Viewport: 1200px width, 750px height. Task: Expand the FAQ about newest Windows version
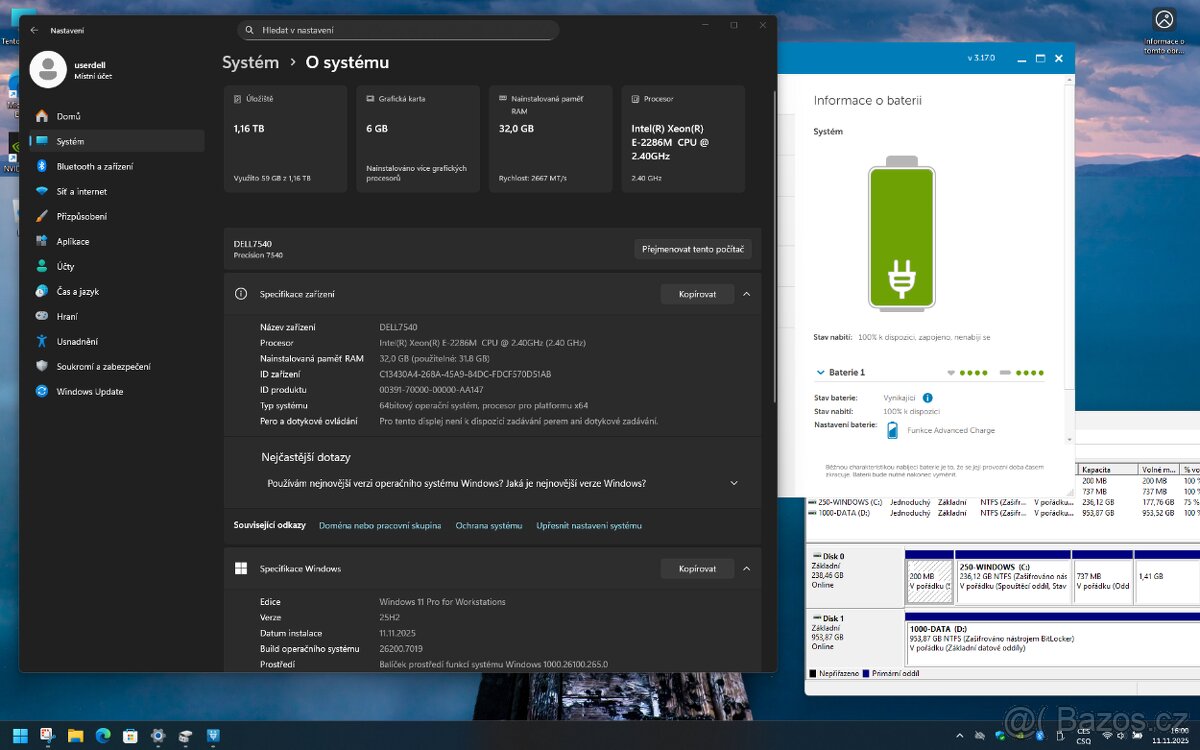(734, 483)
